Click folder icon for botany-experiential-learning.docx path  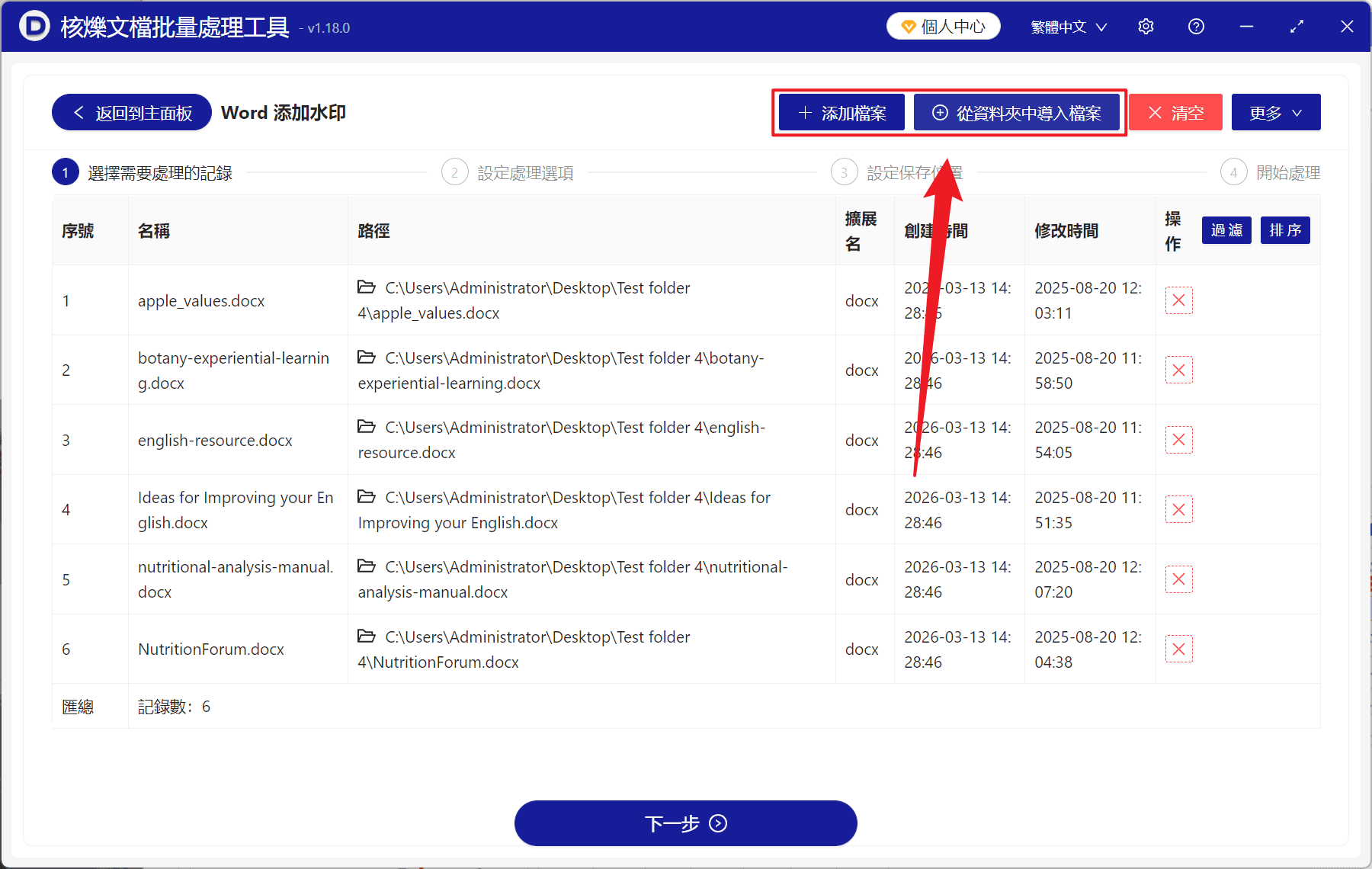click(366, 358)
